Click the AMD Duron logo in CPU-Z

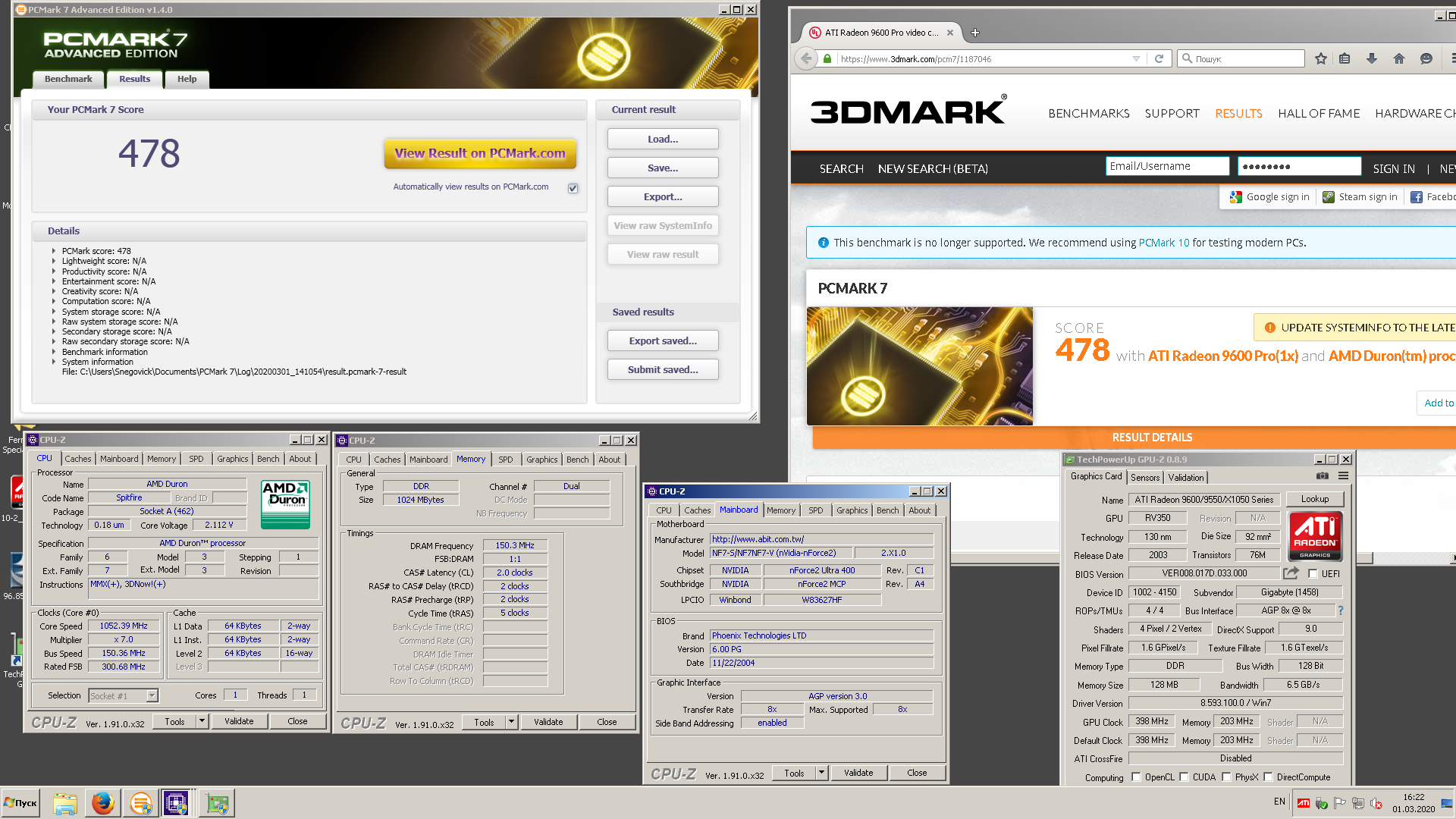285,504
